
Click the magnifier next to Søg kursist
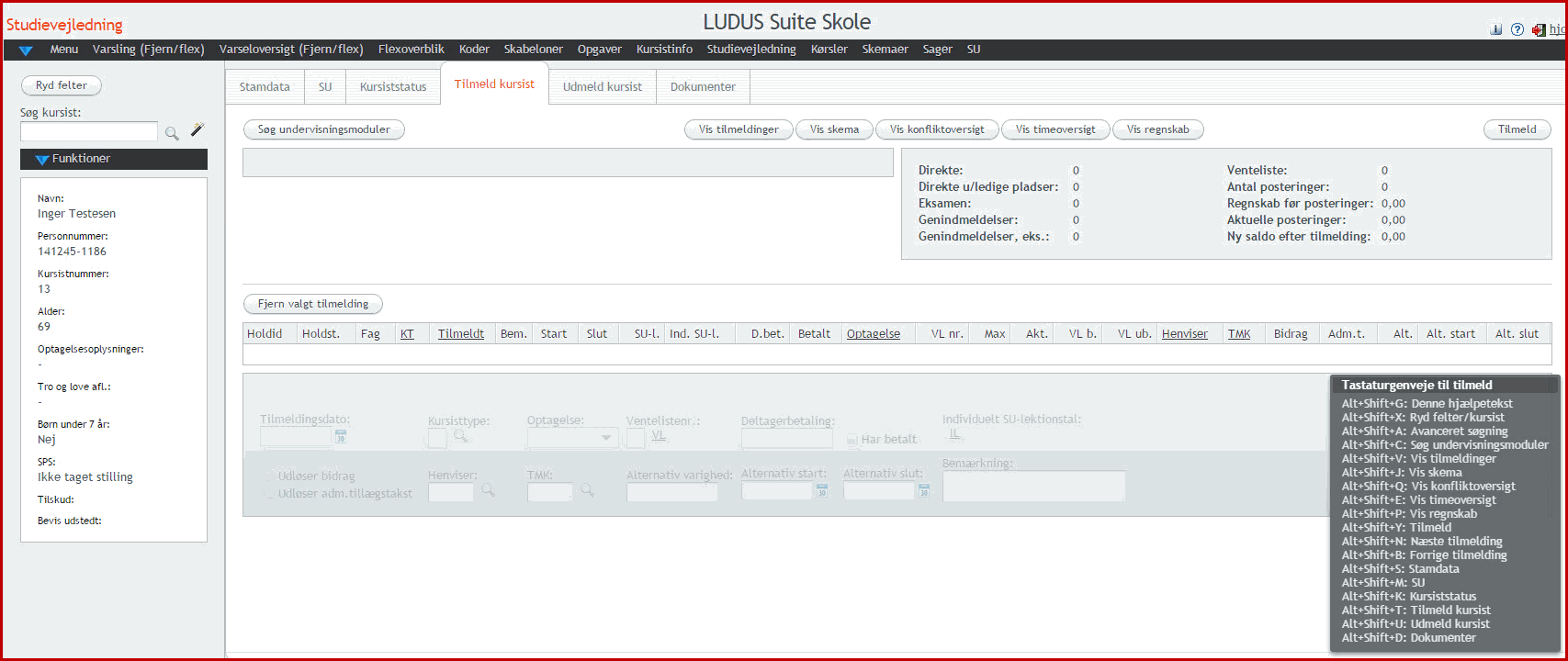tap(172, 133)
